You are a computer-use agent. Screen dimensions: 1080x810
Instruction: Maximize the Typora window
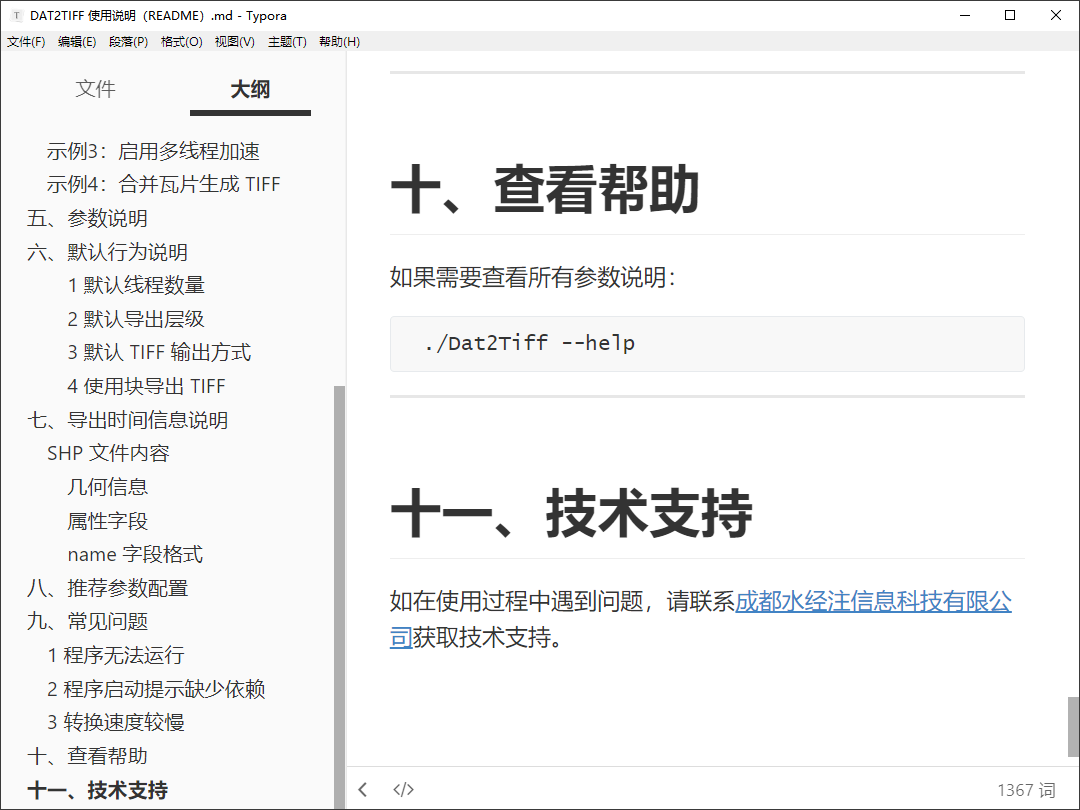tap(1010, 15)
